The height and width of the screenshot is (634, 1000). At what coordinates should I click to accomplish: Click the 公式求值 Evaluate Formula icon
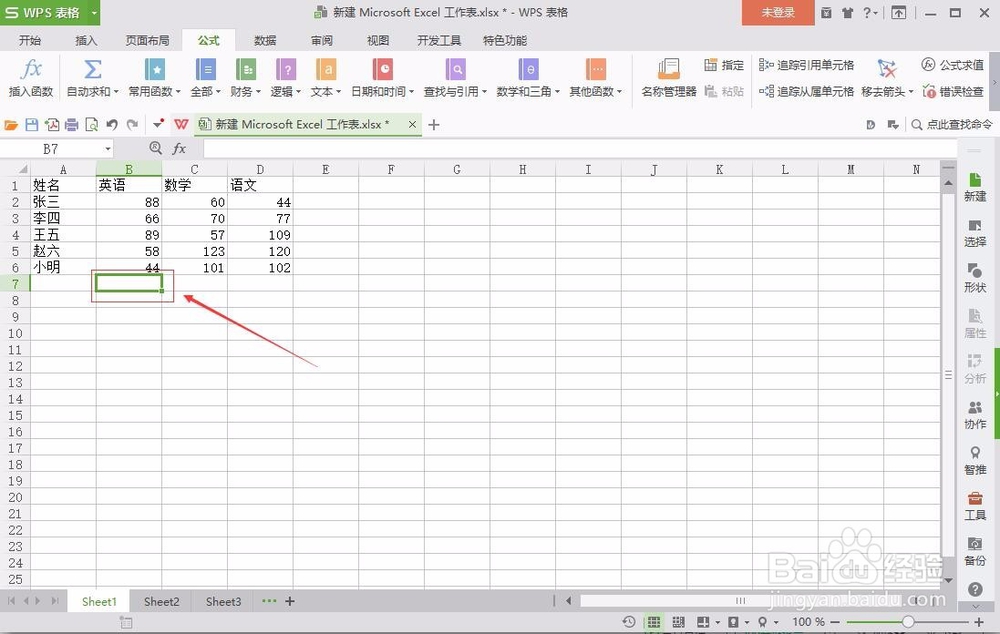pyautogui.click(x=951, y=64)
